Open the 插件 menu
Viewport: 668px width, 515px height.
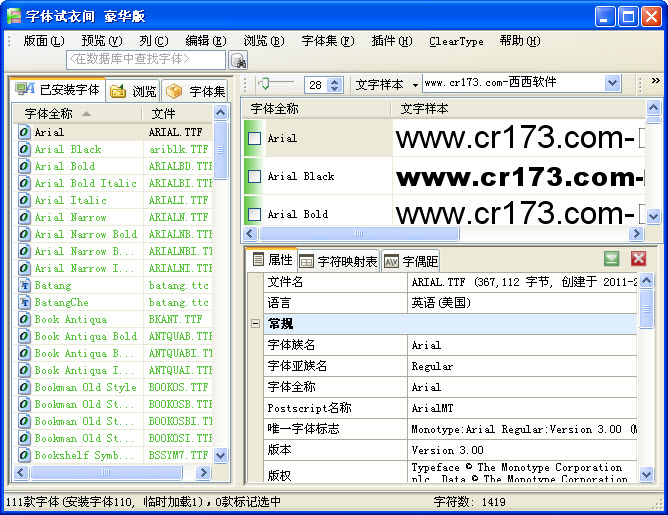[392, 41]
